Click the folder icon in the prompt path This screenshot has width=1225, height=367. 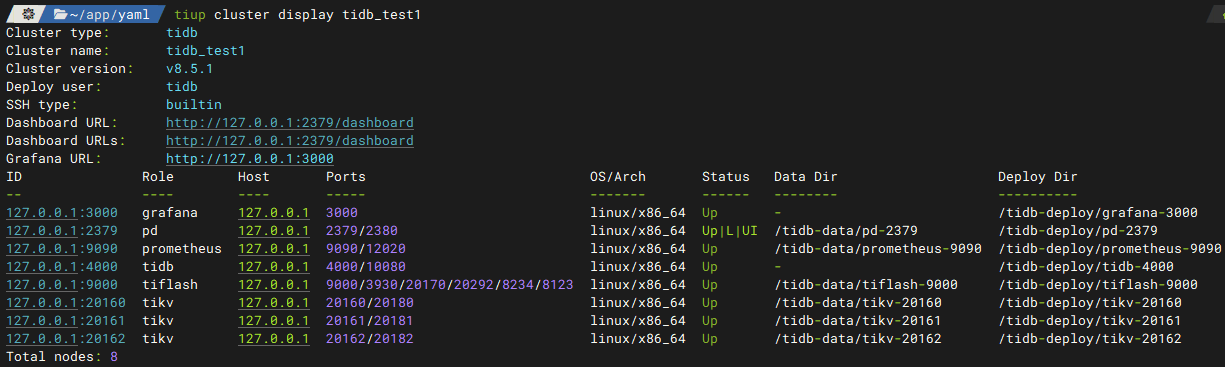(x=62, y=14)
